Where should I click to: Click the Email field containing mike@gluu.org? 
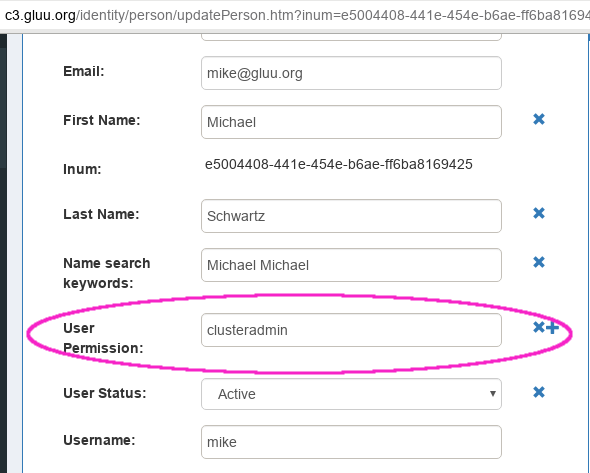tap(351, 73)
